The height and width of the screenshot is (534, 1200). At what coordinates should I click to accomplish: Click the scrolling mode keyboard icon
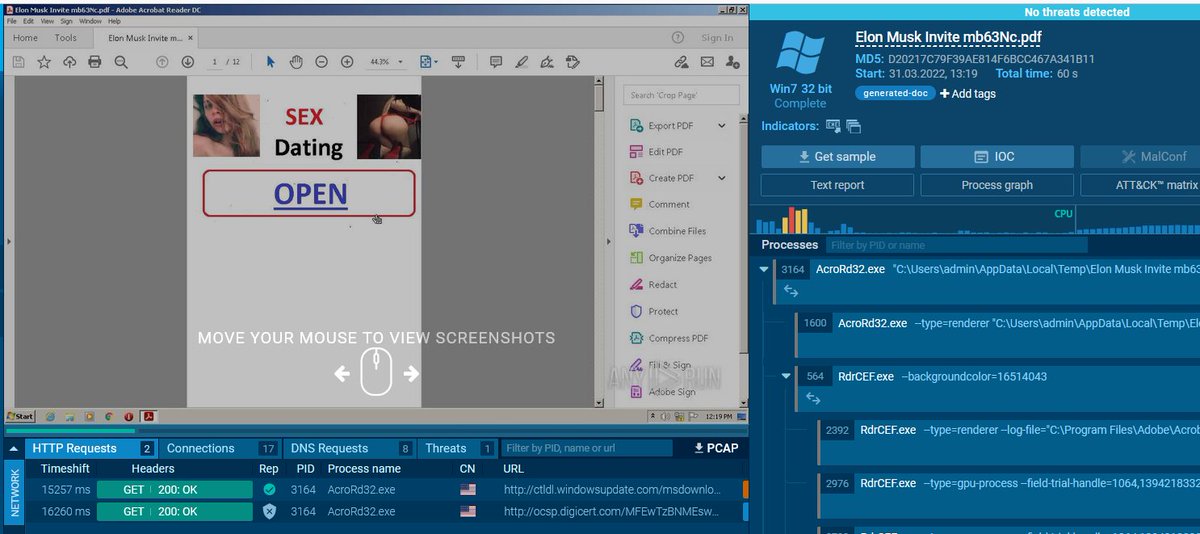point(459,62)
